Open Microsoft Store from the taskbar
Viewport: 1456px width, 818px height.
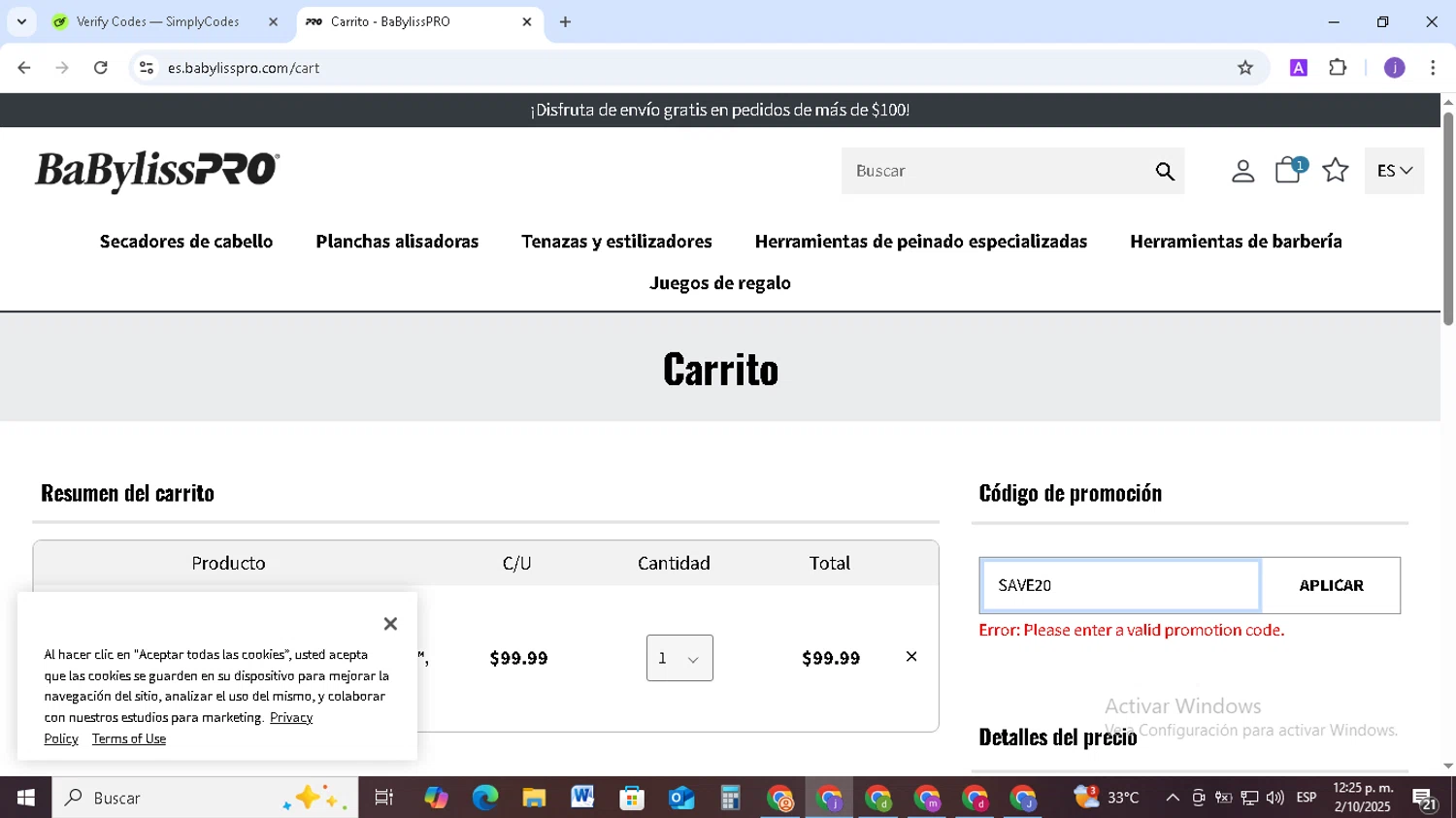click(x=632, y=798)
